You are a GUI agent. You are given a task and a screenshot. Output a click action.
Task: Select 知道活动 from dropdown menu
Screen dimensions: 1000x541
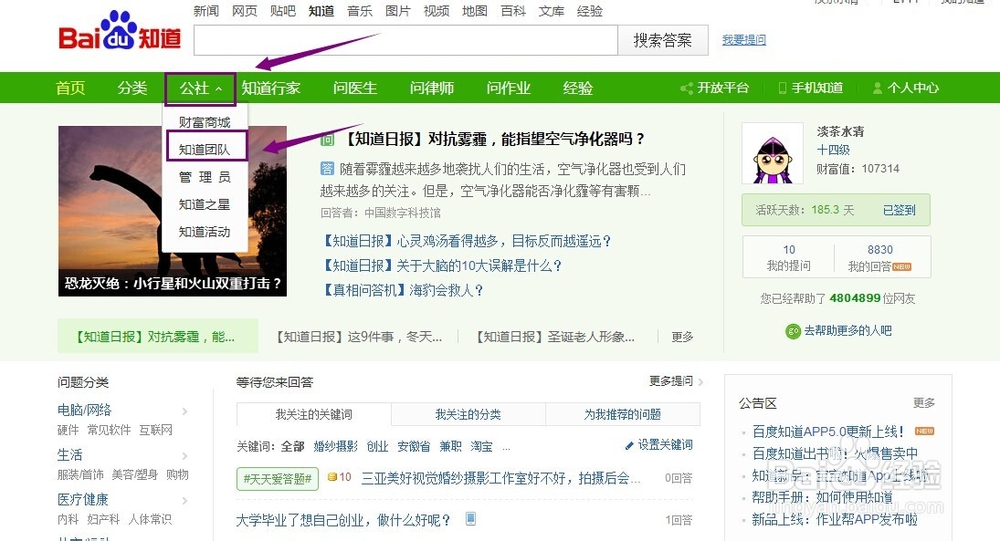coord(204,232)
